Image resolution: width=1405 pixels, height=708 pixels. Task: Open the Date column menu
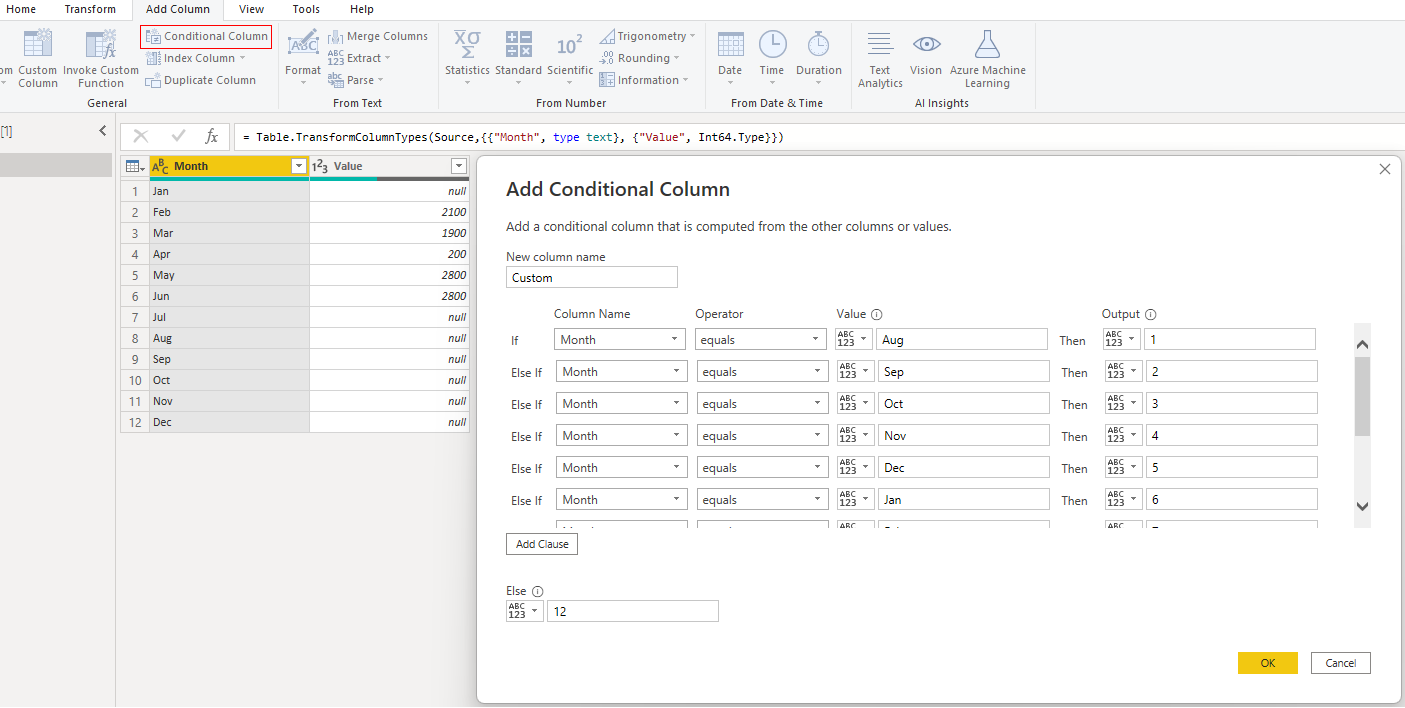(x=730, y=58)
